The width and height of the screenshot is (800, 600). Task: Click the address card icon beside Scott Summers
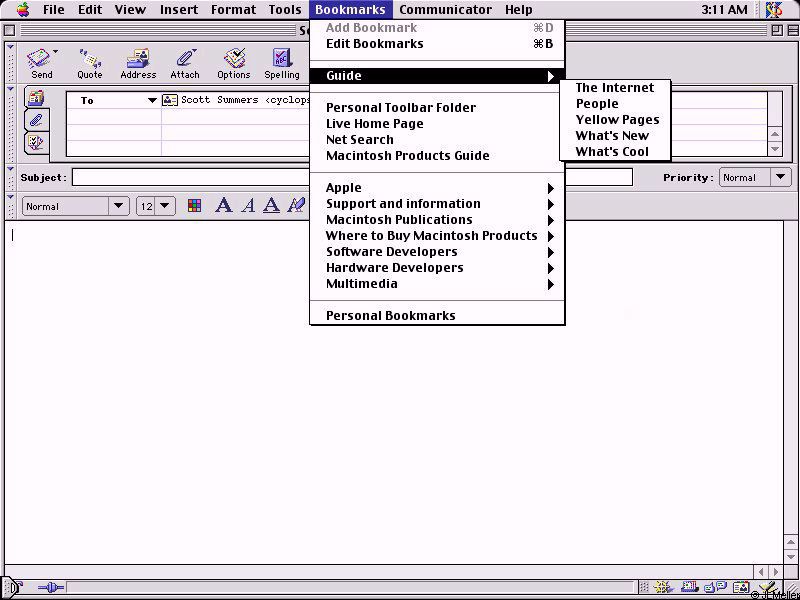pos(170,100)
